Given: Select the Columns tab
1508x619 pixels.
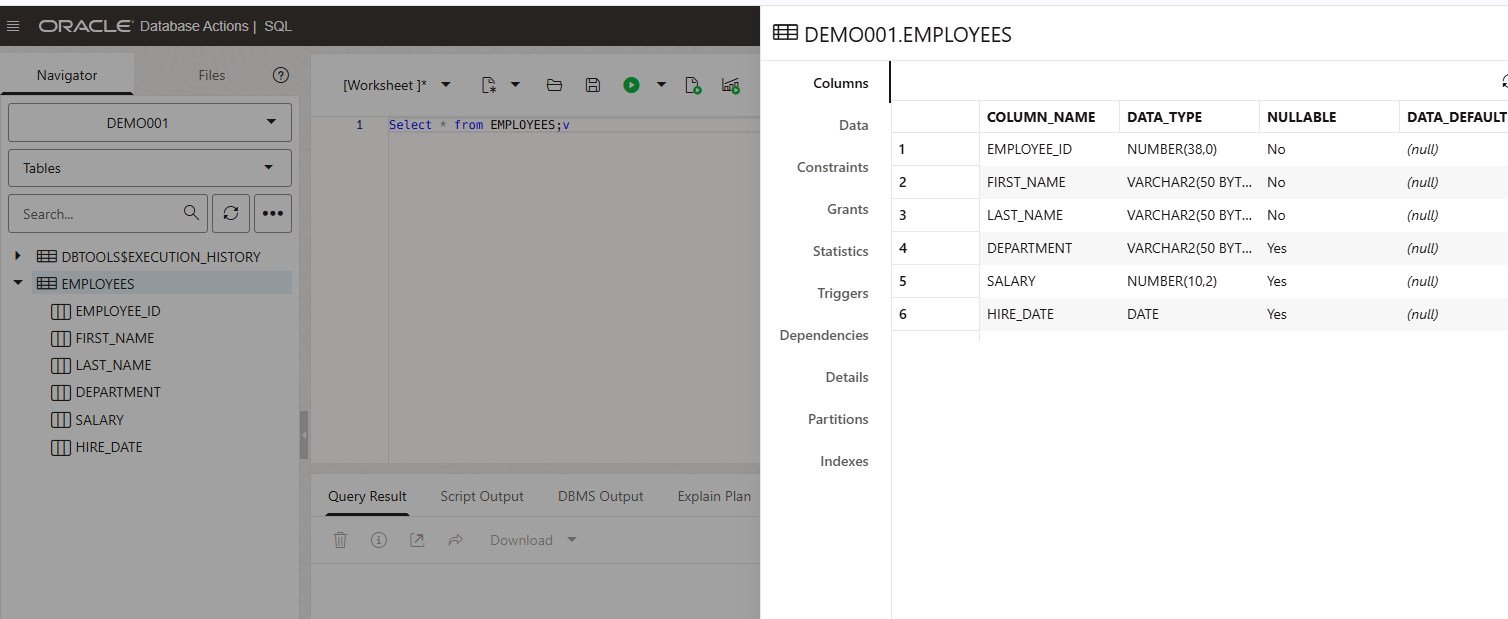Looking at the screenshot, I should (840, 83).
